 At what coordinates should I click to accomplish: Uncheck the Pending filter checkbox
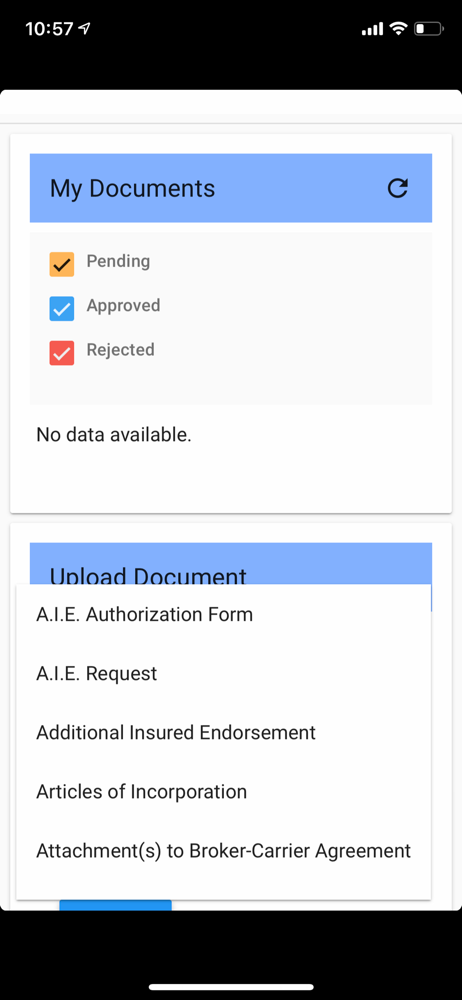coord(62,265)
